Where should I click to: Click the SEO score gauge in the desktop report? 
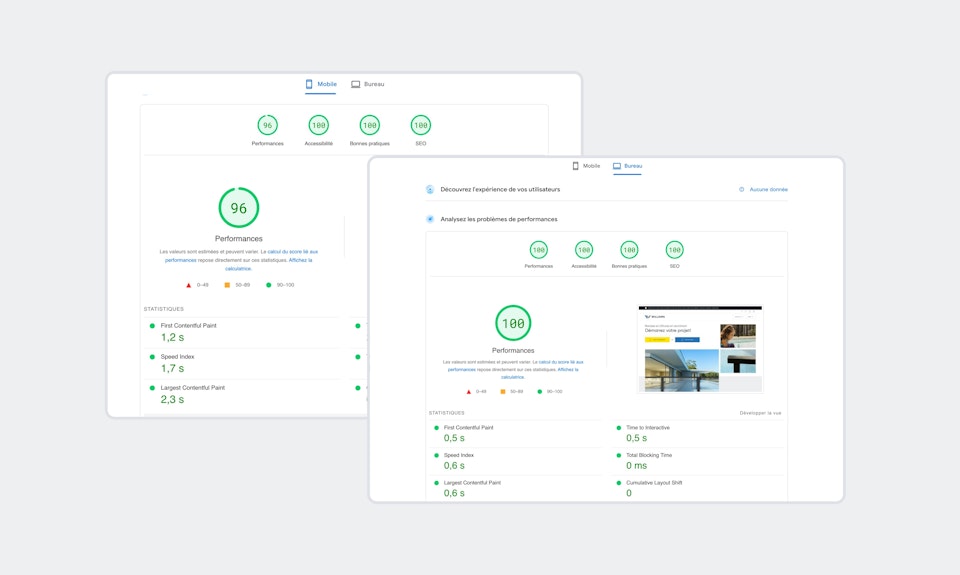pyautogui.click(x=674, y=250)
